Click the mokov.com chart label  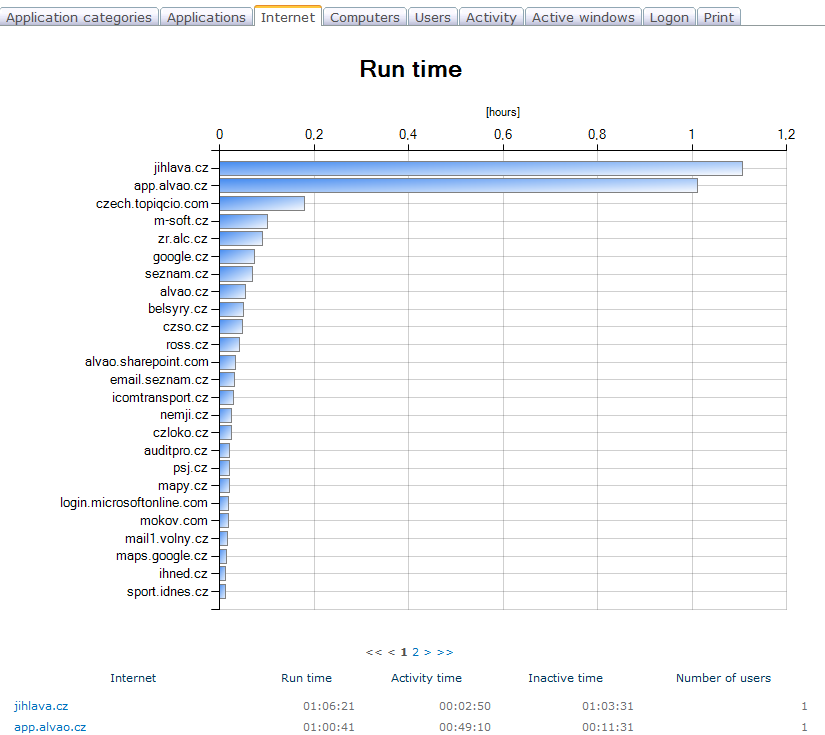point(174,521)
